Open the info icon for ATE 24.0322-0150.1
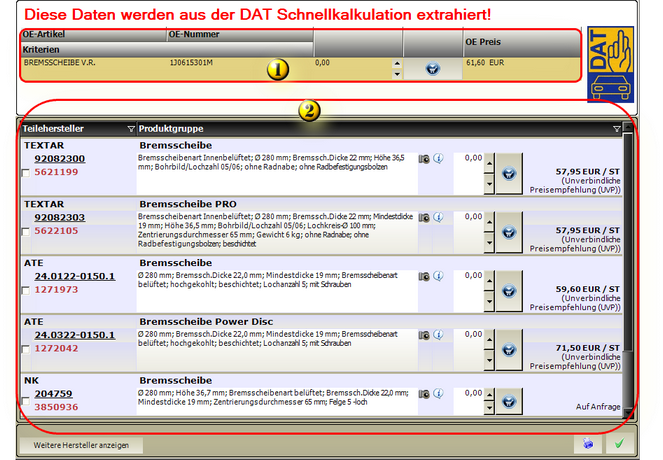Screen dimensions: 663x460 [438, 335]
